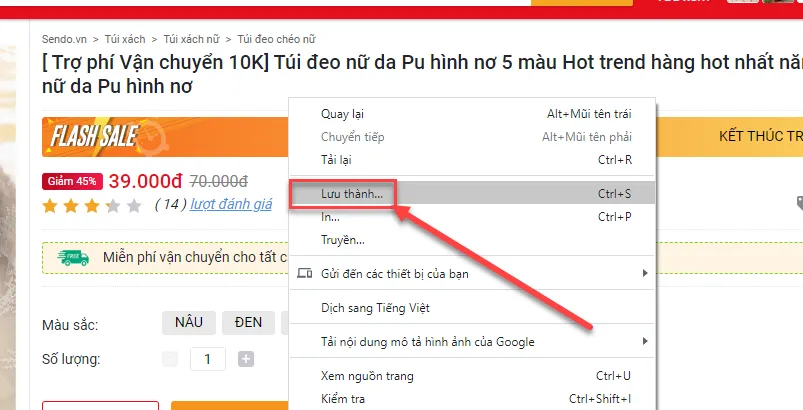Image resolution: width=803 pixels, height=410 pixels.
Task: Decrease quantity with the minus button
Action: pyautogui.click(x=170, y=359)
